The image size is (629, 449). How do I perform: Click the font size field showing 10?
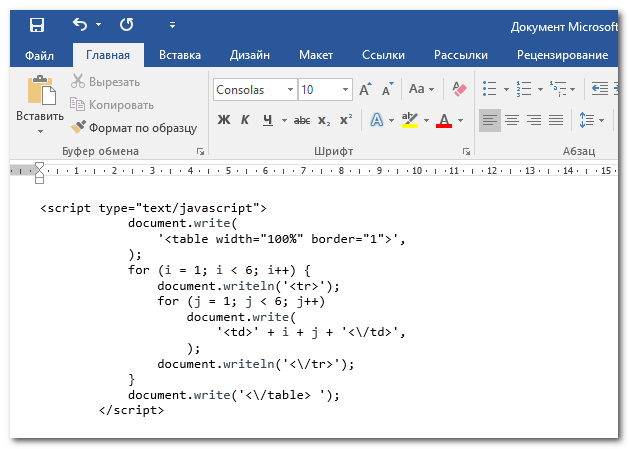(x=319, y=89)
